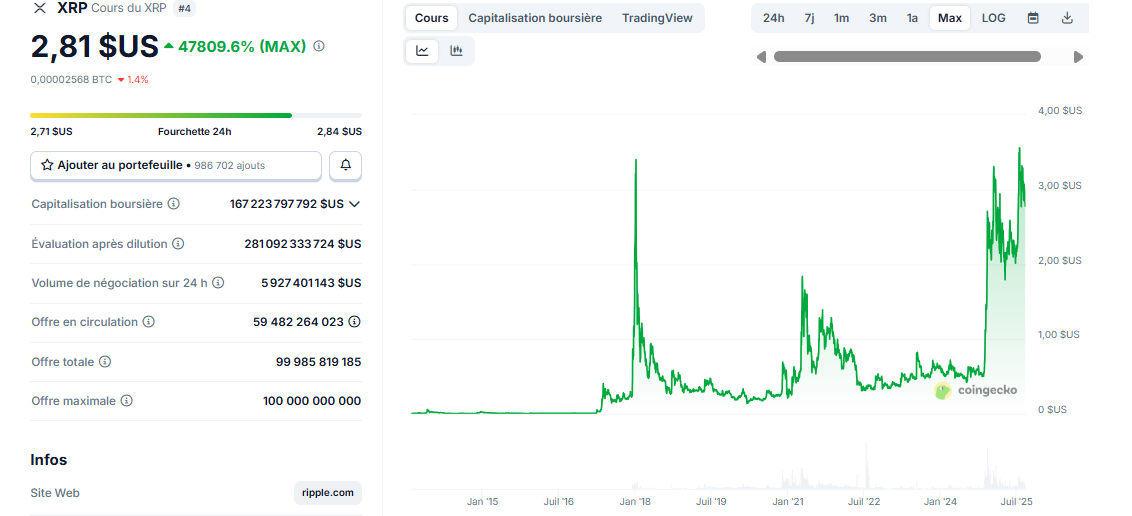Open the ripple.com website link
Image resolution: width=1132 pixels, height=516 pixels.
click(x=328, y=493)
